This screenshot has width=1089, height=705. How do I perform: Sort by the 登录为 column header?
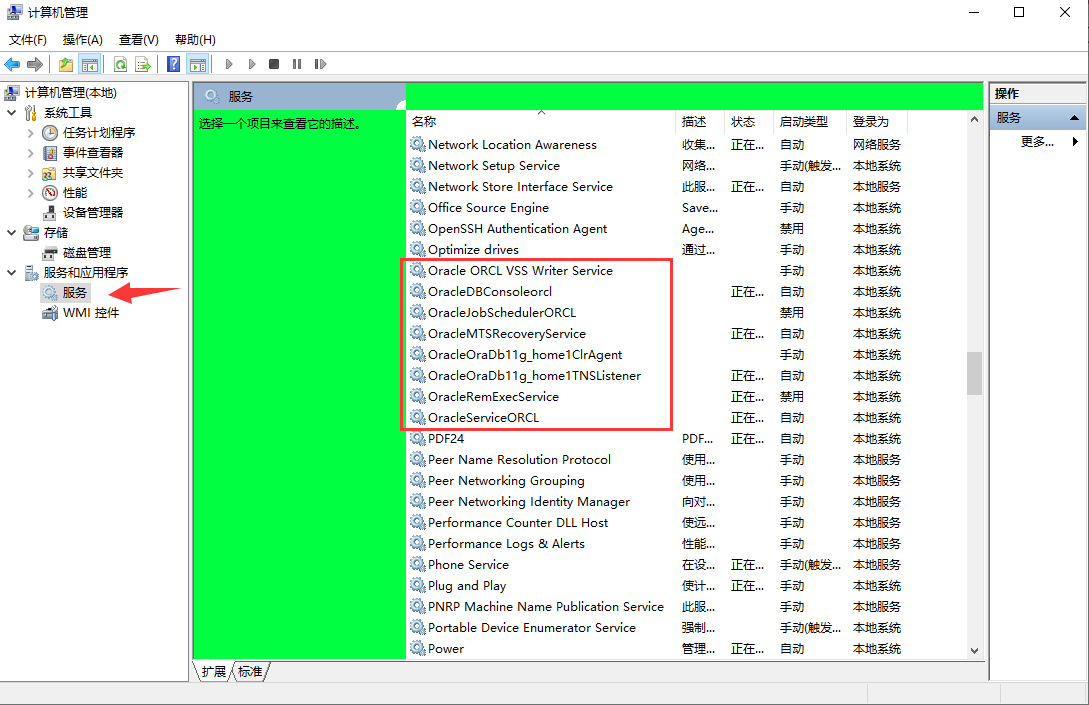coord(877,122)
